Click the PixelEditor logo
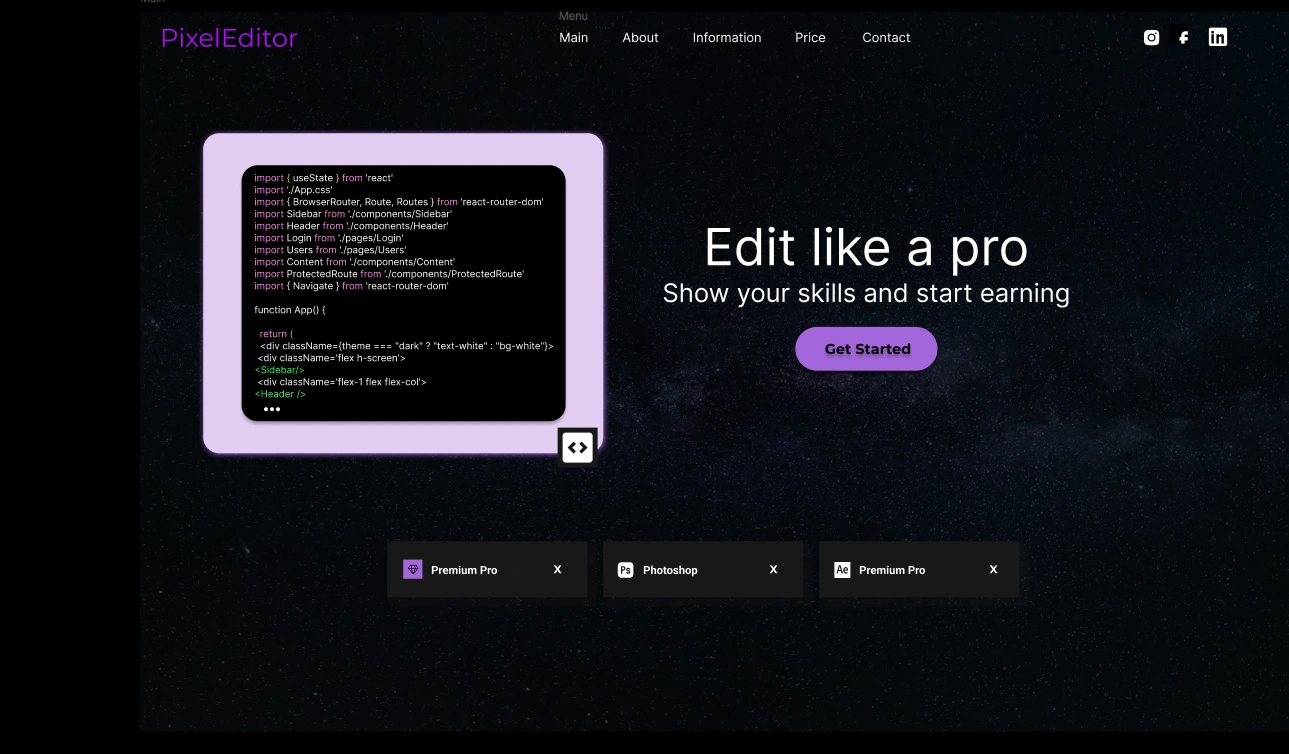This screenshot has width=1289, height=754. (x=229, y=38)
